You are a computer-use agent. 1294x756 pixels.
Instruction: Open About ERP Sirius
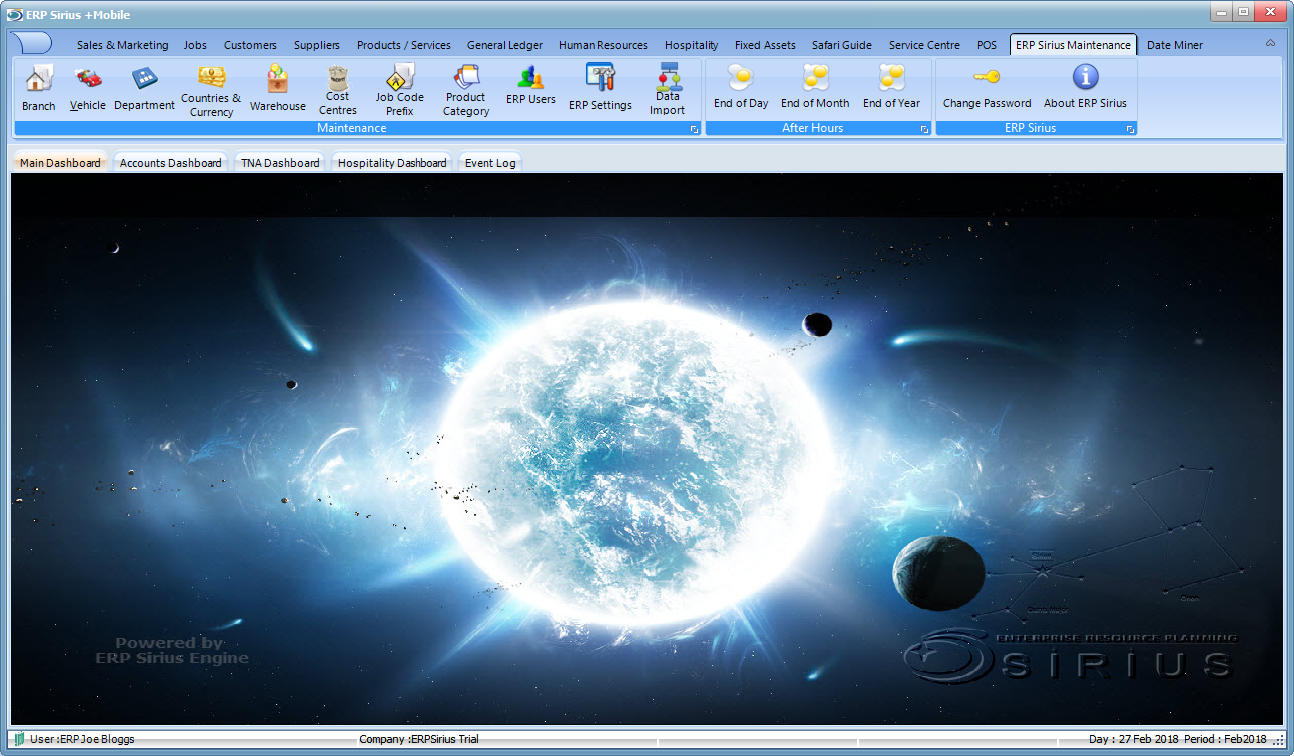click(x=1085, y=87)
